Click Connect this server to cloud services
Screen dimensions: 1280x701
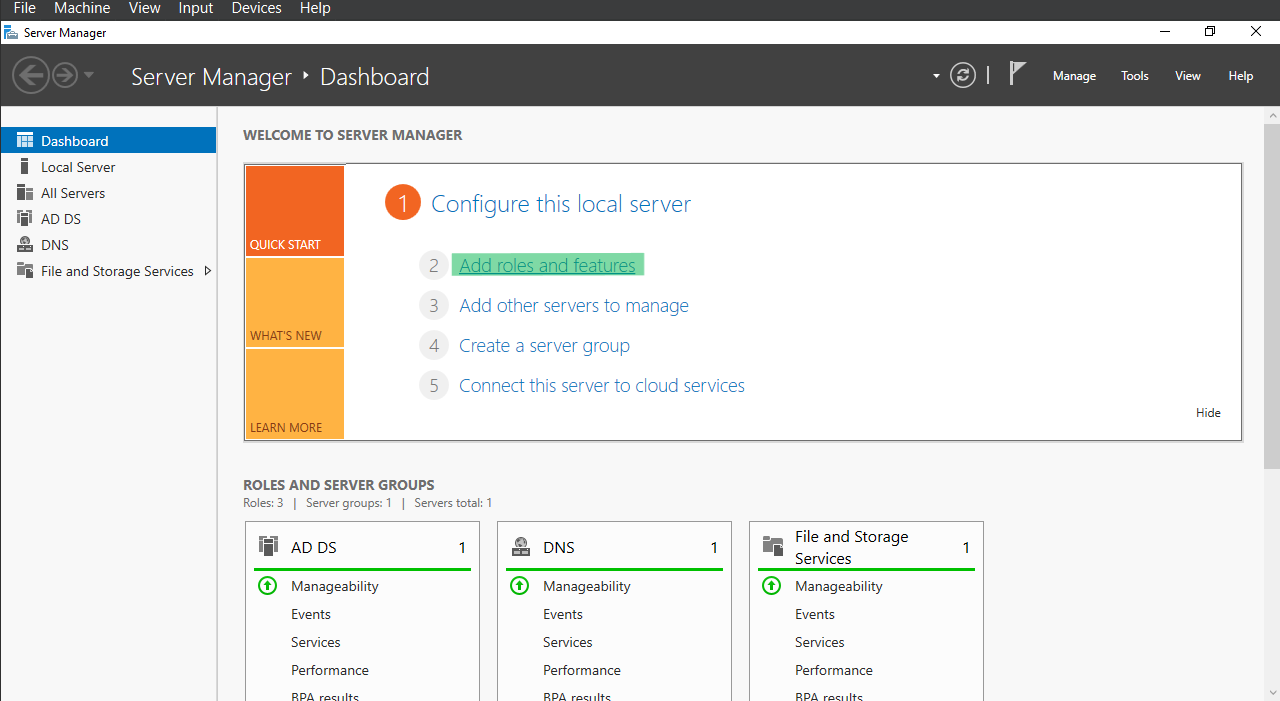pos(602,386)
